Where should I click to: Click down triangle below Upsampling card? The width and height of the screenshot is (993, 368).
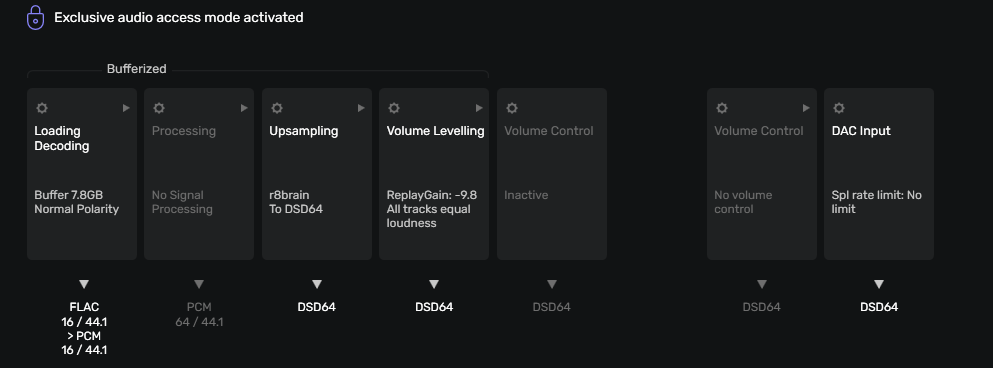point(317,284)
